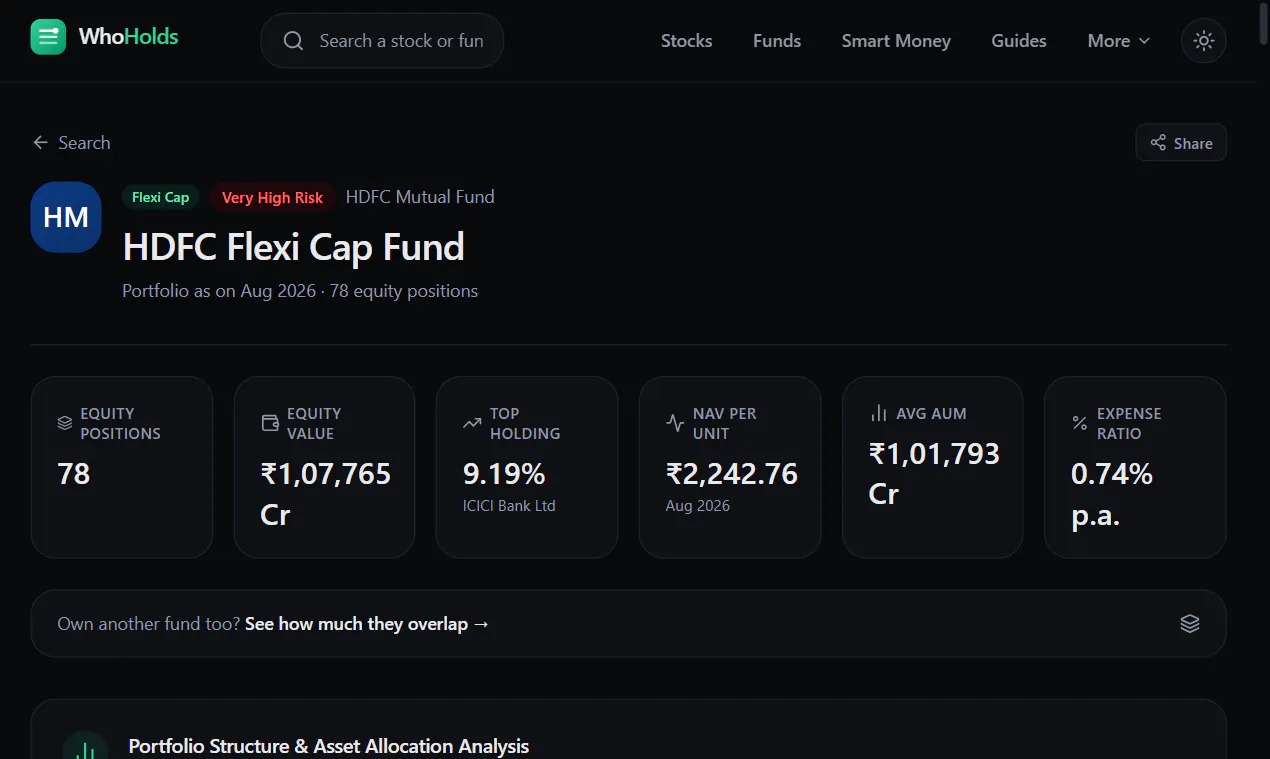The height and width of the screenshot is (759, 1270).
Task: Click the trend arrow icon on Top Holding
Action: (x=472, y=423)
